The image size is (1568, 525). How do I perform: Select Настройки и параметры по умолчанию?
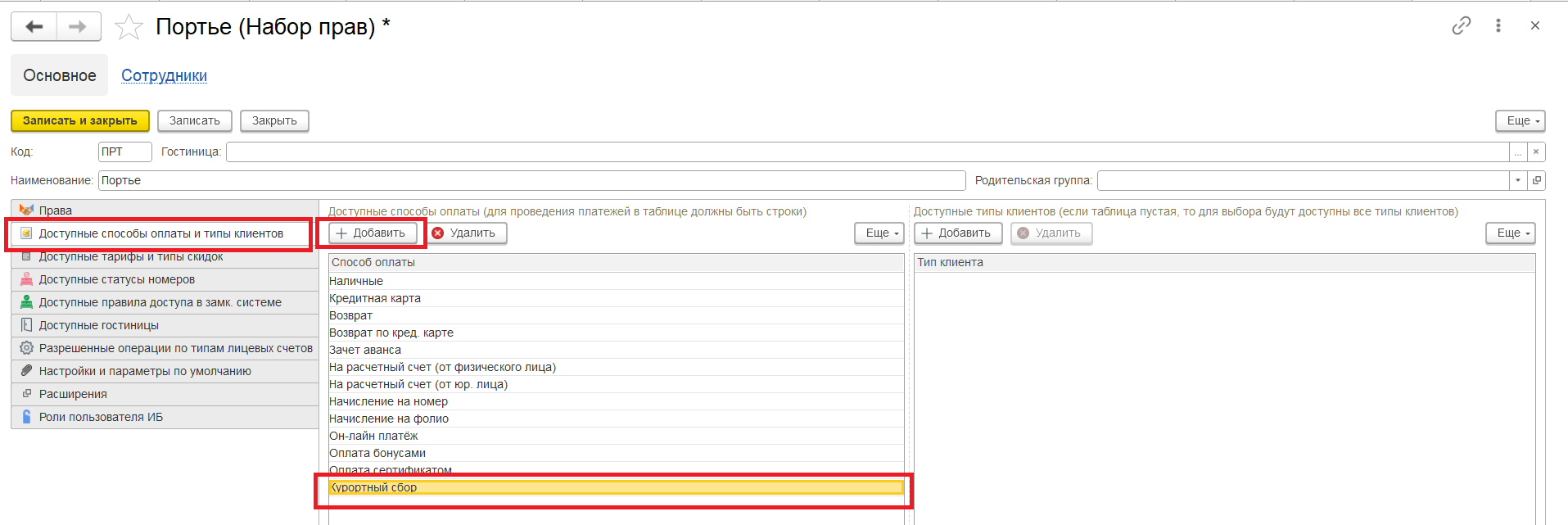pos(165,371)
